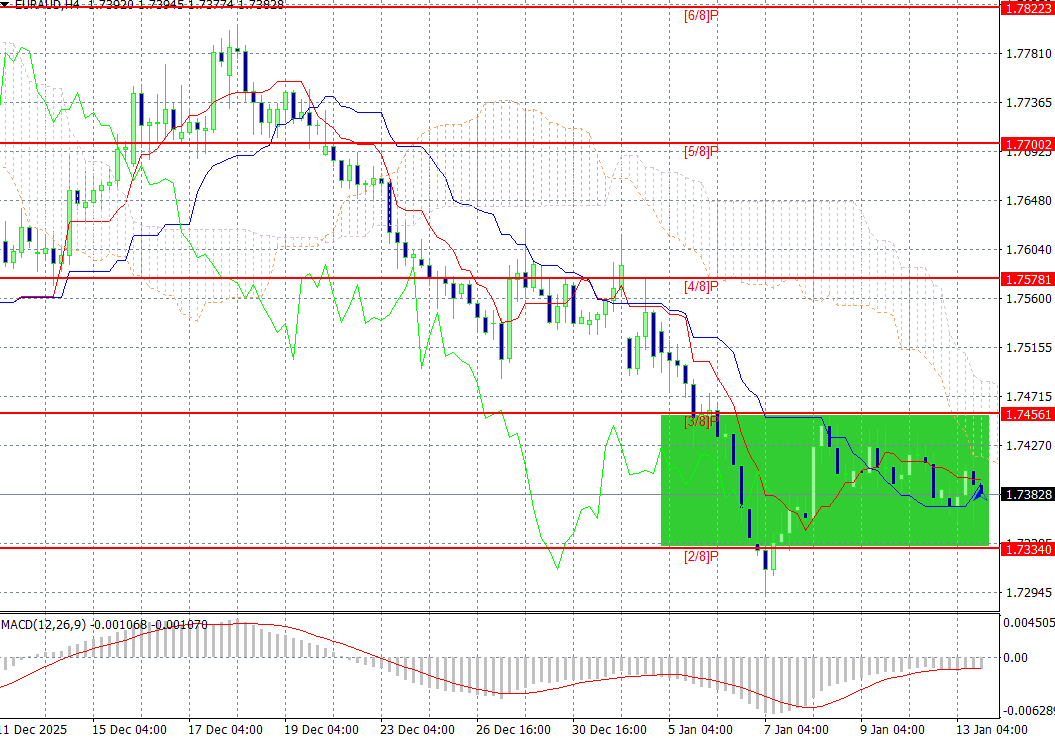Click the [5/8]P Murrey level label
The width and height of the screenshot is (1055, 738).
(x=701, y=151)
